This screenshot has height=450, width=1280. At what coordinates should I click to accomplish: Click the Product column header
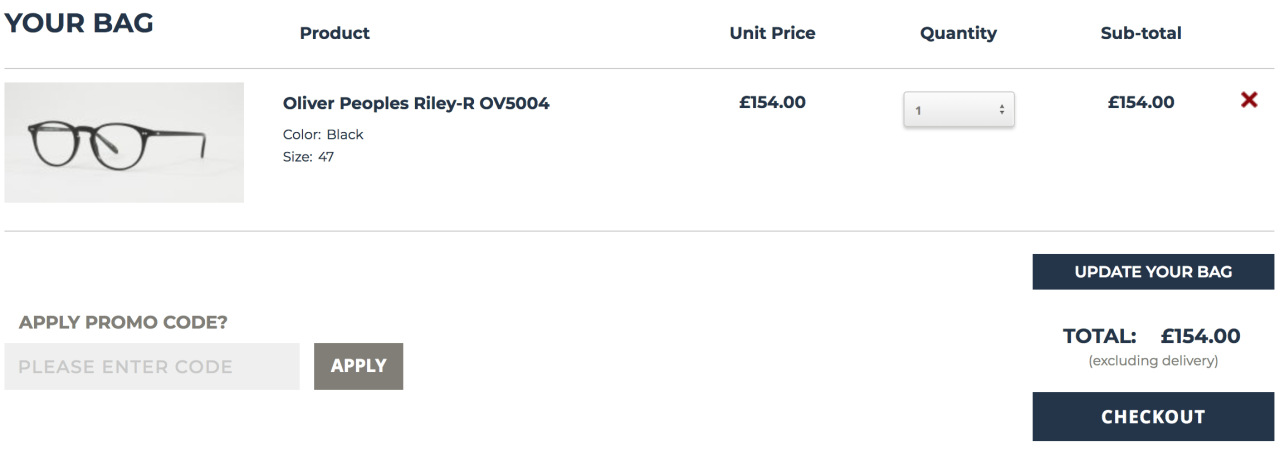point(335,33)
